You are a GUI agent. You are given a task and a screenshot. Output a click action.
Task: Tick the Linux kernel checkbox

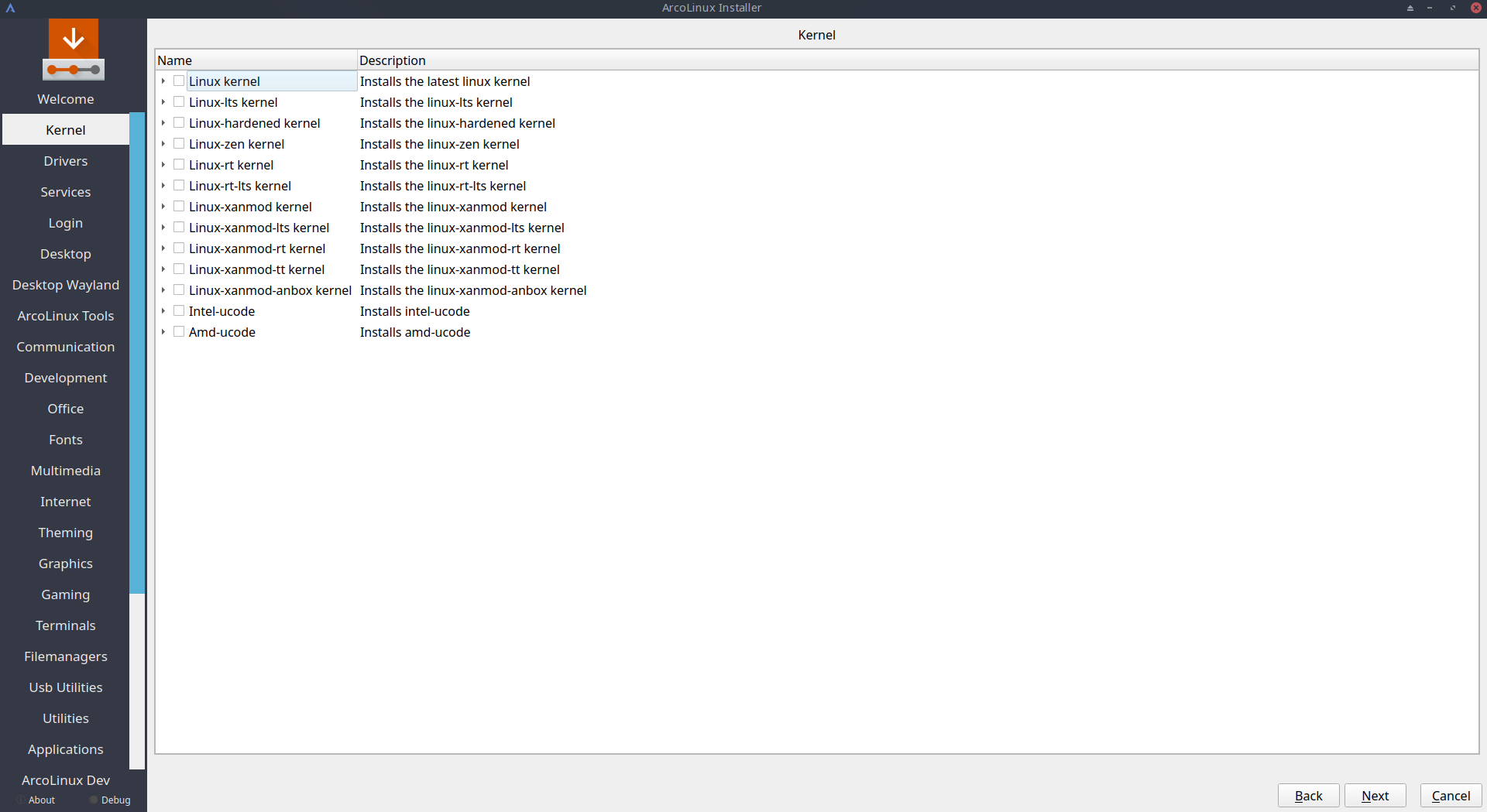pos(179,81)
